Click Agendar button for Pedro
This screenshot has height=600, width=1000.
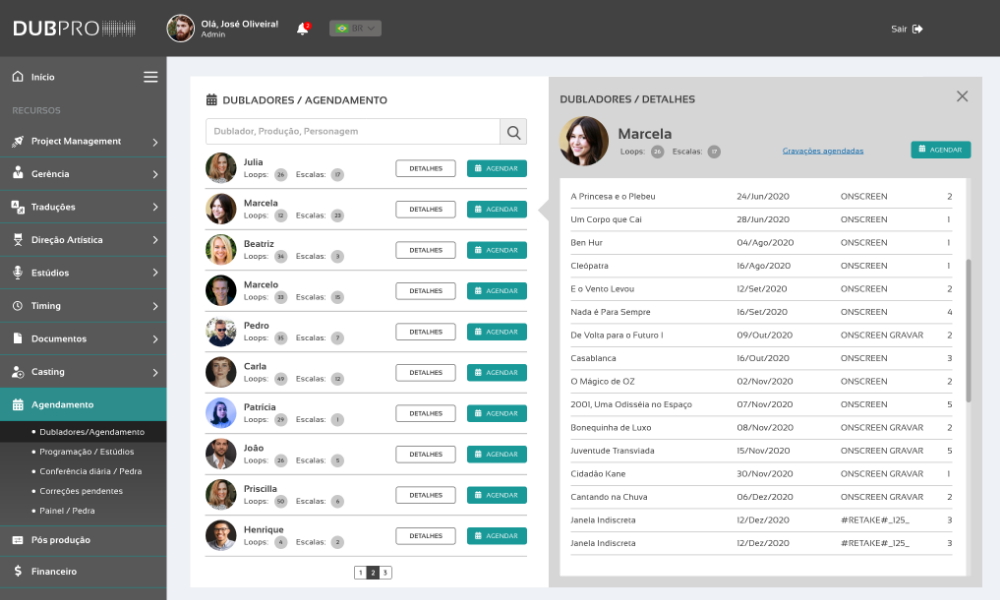point(496,332)
